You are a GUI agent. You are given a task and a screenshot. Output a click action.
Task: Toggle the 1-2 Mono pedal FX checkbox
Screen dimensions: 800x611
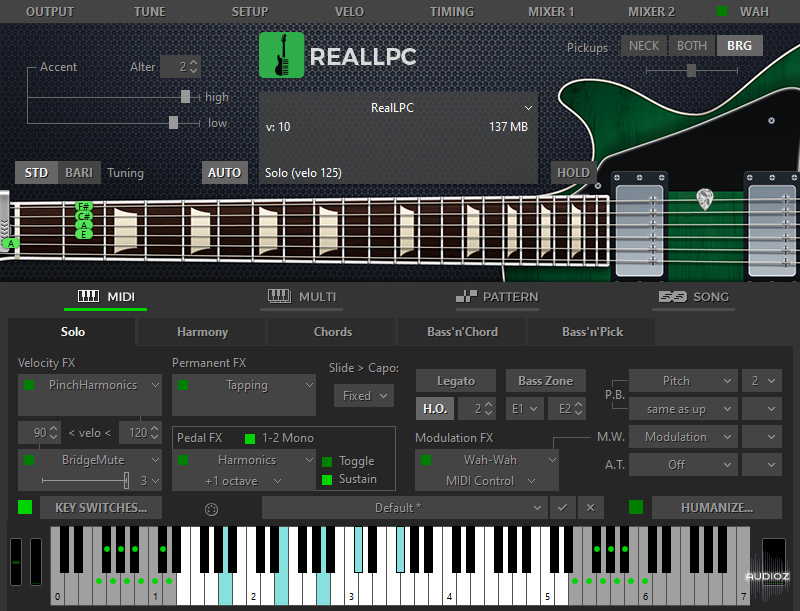tap(250, 438)
